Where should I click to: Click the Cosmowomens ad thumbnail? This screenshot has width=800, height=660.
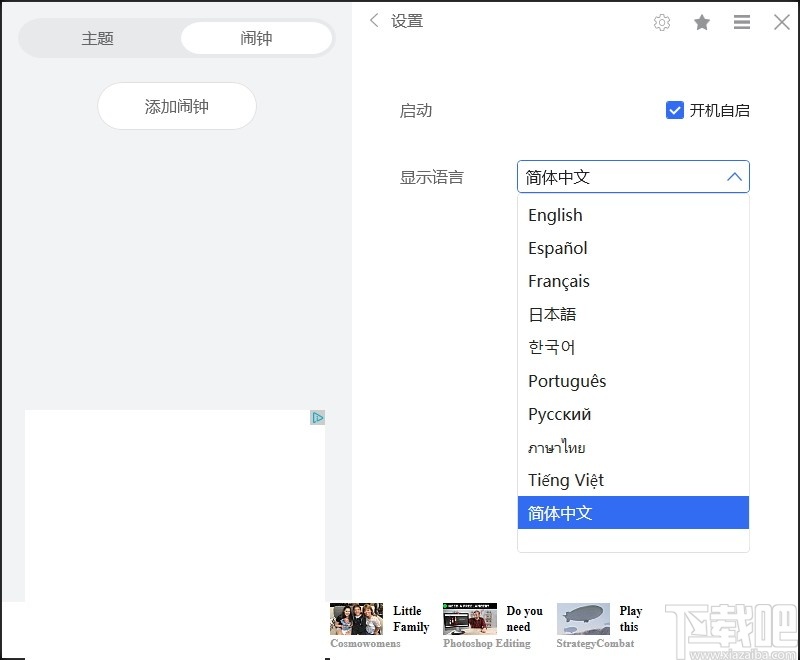tap(356, 620)
